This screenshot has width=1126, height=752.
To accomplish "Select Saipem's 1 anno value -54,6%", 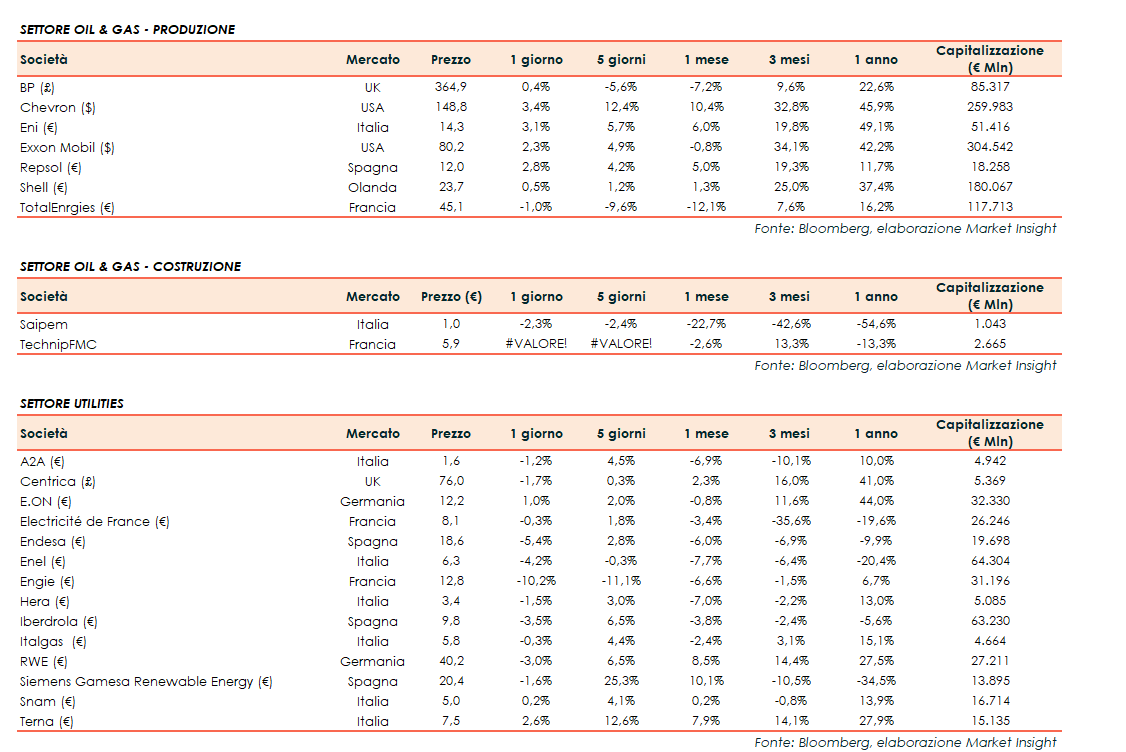I will coord(875,324).
